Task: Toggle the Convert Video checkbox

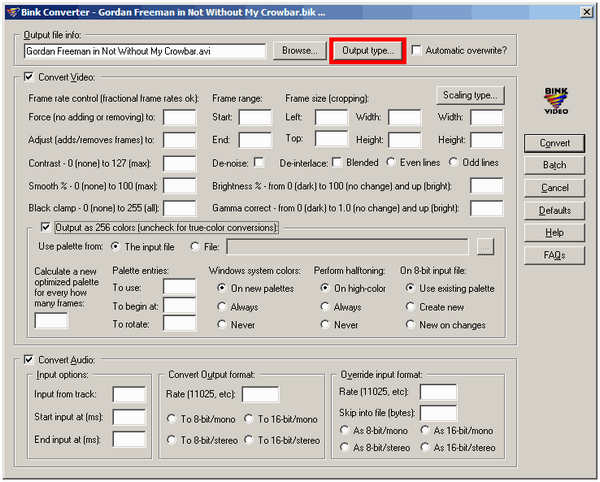Action: point(29,77)
